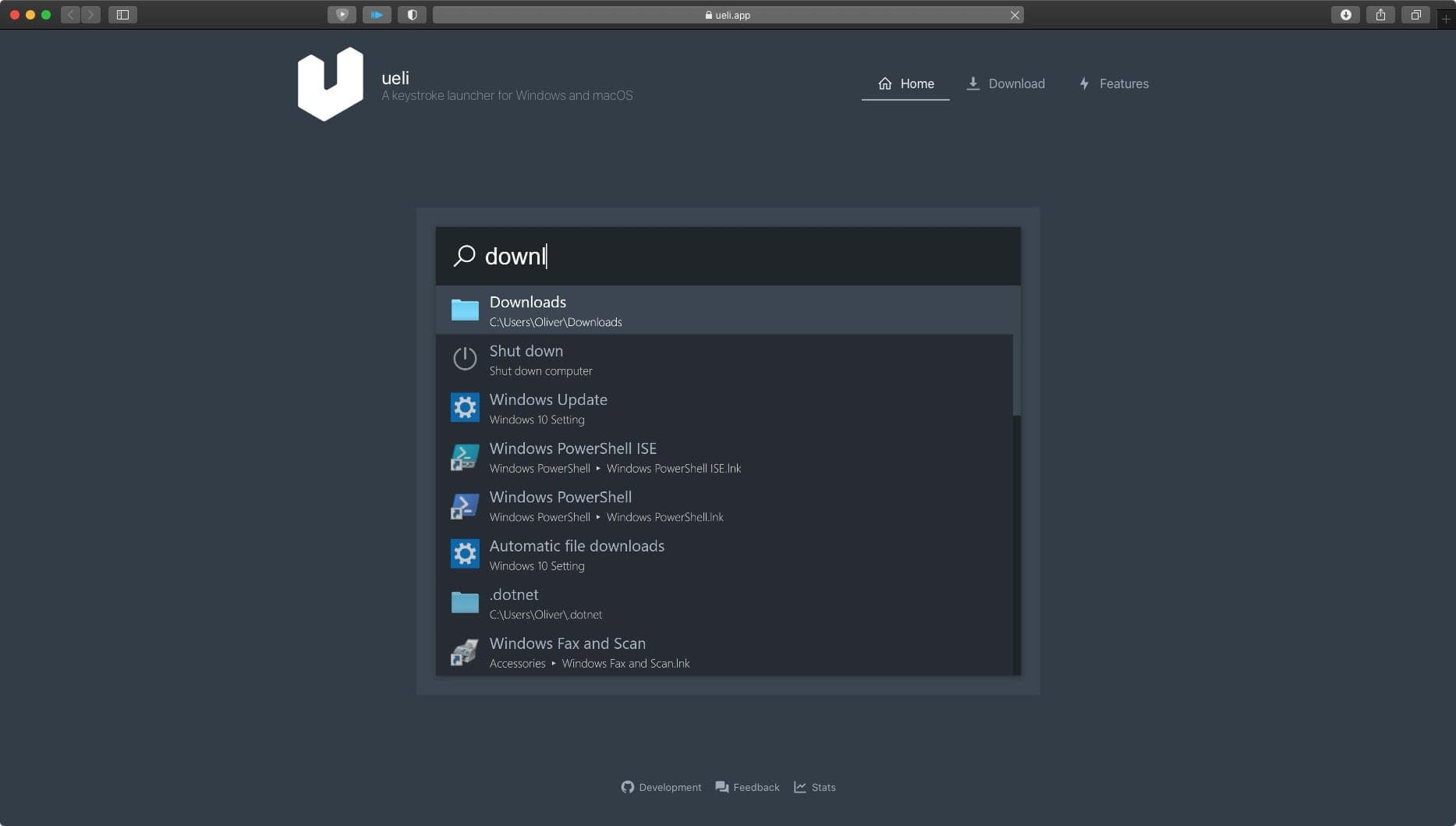
Task: Open the Development GitHub link
Action: [x=661, y=787]
